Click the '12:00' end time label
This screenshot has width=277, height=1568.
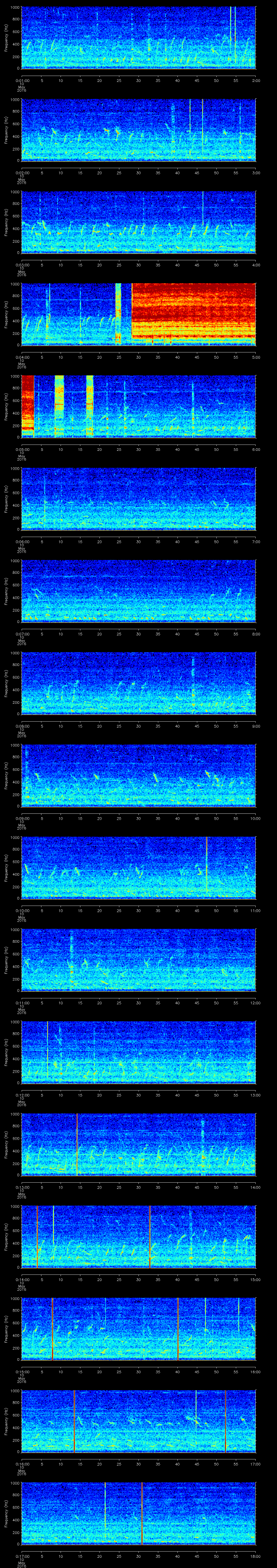pyautogui.click(x=255, y=1003)
